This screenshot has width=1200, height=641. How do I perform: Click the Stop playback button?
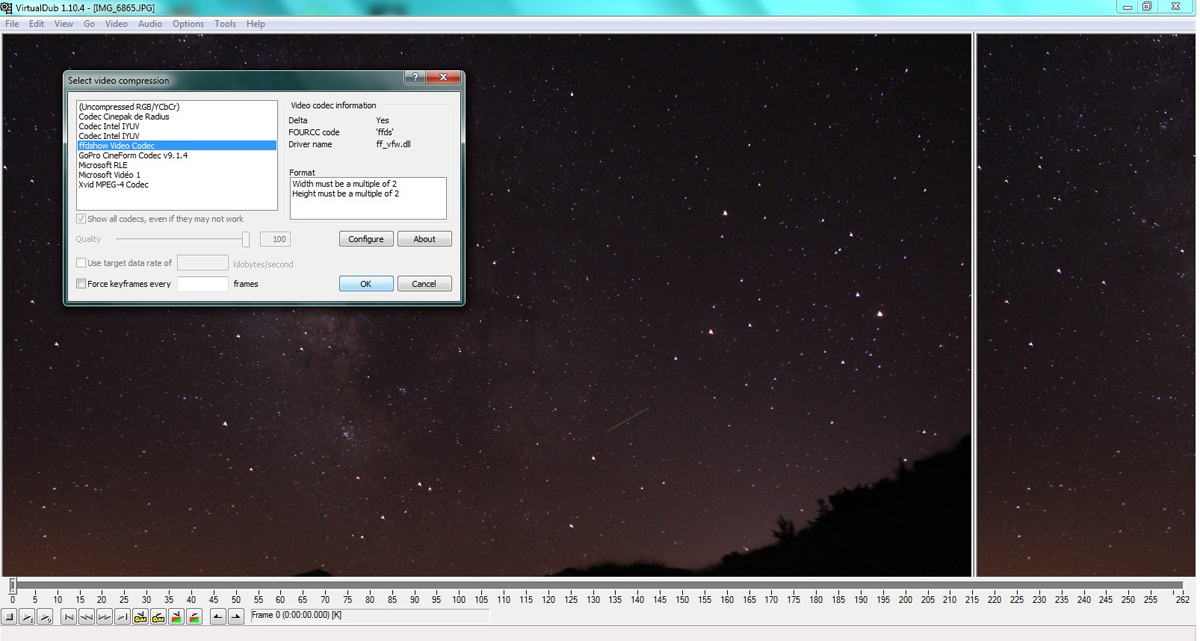(9, 615)
